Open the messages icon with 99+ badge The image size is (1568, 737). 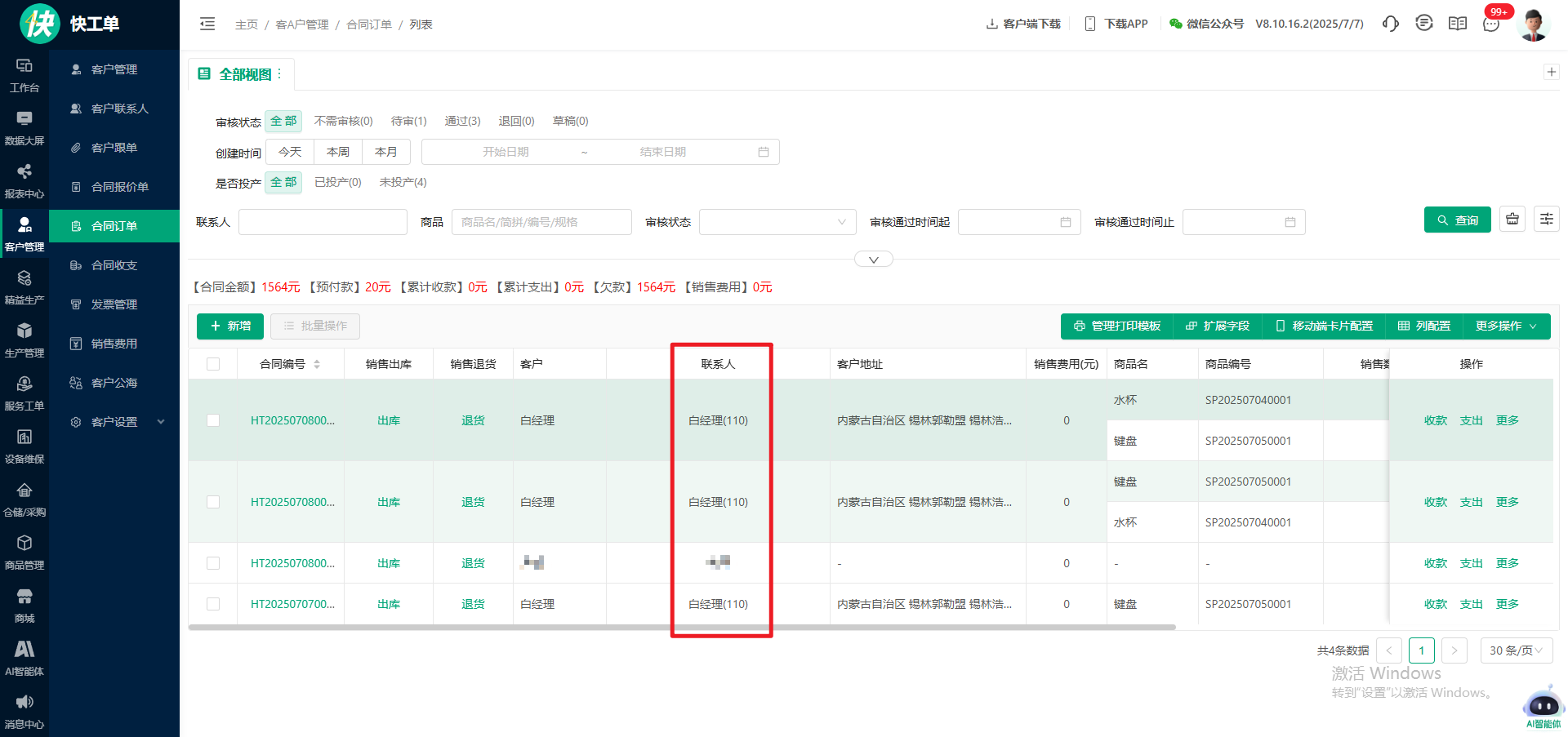click(x=1491, y=24)
